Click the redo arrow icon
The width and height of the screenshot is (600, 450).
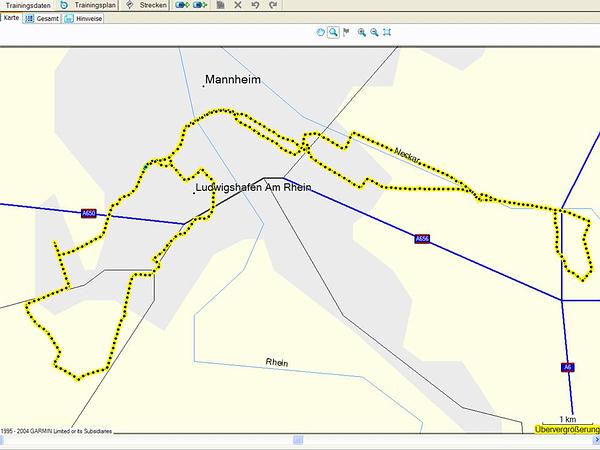point(275,5)
